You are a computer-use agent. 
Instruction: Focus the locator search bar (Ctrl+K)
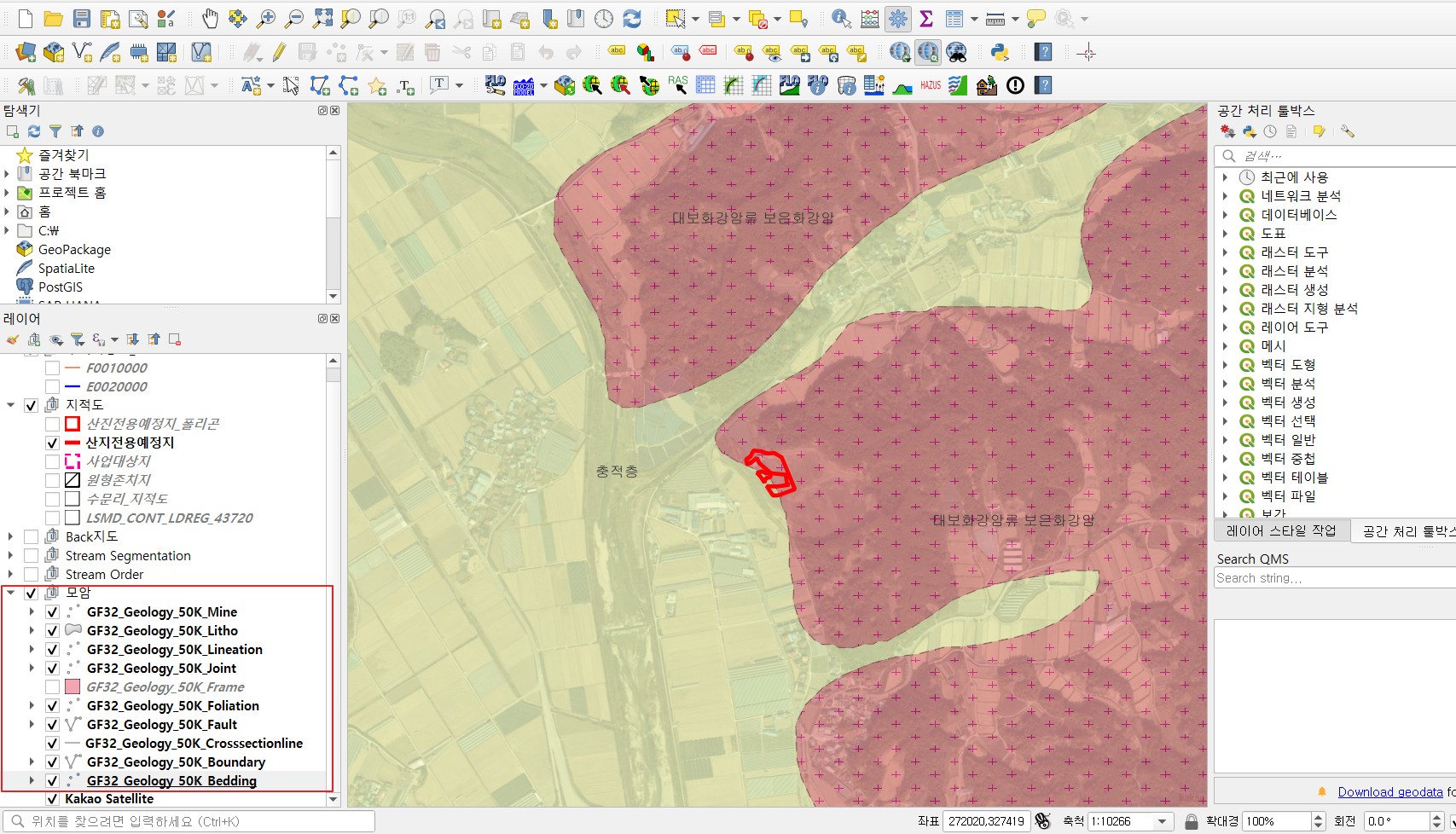point(189,821)
